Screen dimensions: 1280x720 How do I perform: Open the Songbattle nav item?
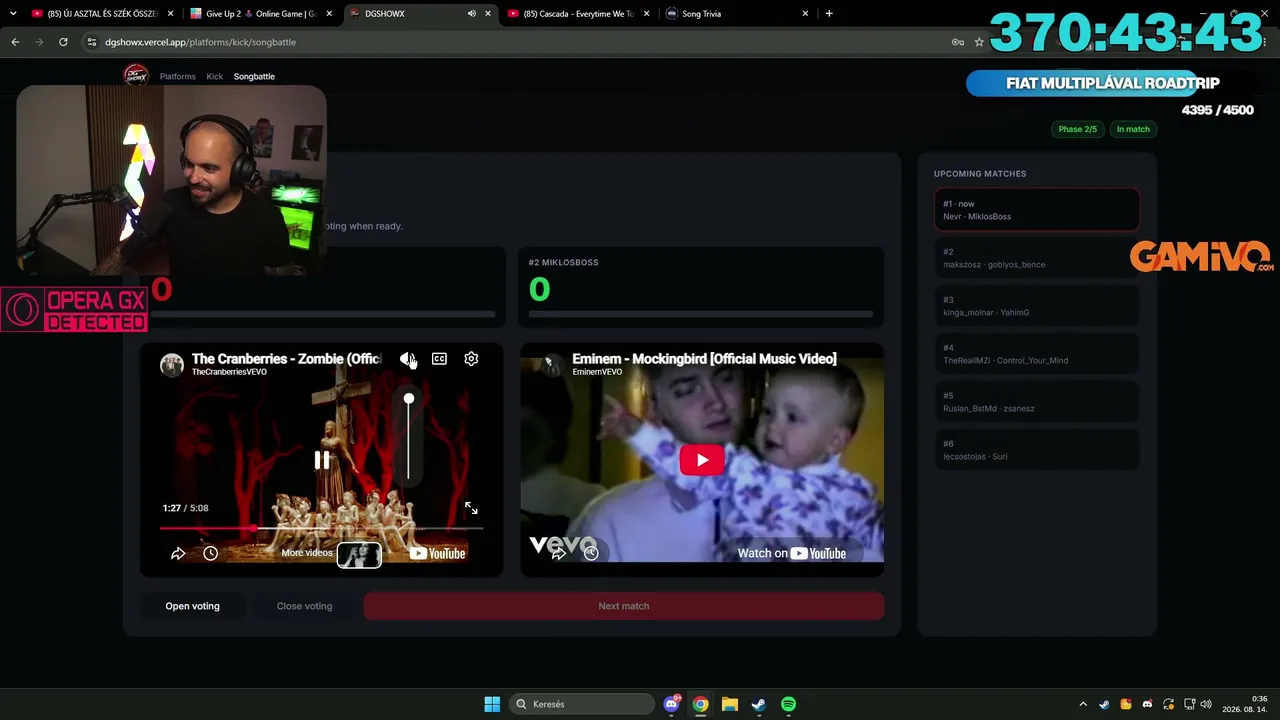pyautogui.click(x=254, y=76)
